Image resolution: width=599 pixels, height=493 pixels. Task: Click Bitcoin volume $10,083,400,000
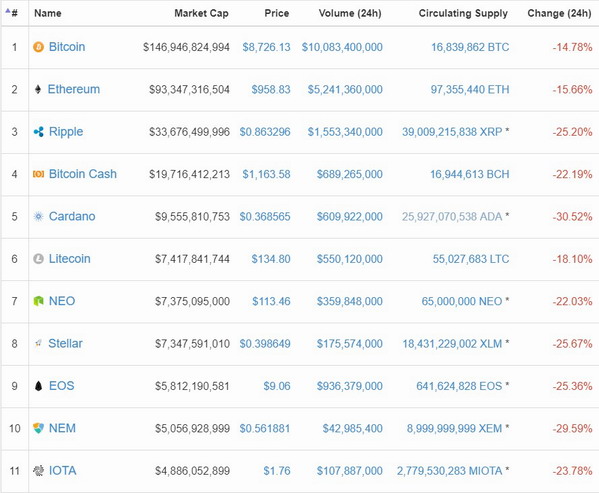point(342,47)
